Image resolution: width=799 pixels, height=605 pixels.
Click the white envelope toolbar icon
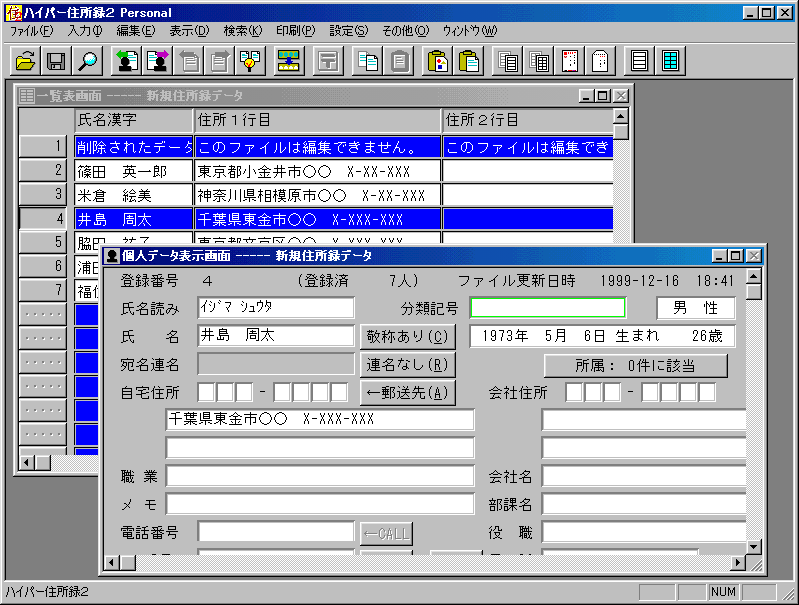tap(600, 61)
